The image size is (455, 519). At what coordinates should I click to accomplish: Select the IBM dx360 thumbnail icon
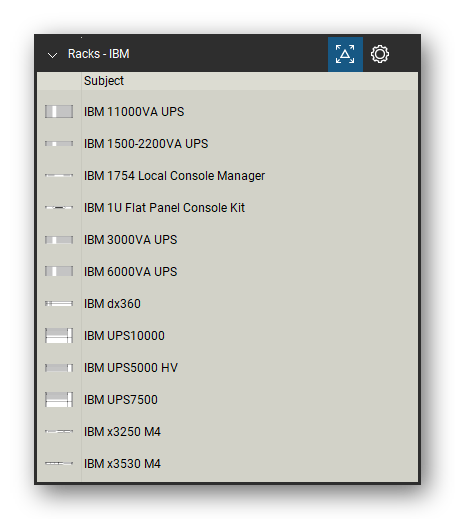coord(59,304)
